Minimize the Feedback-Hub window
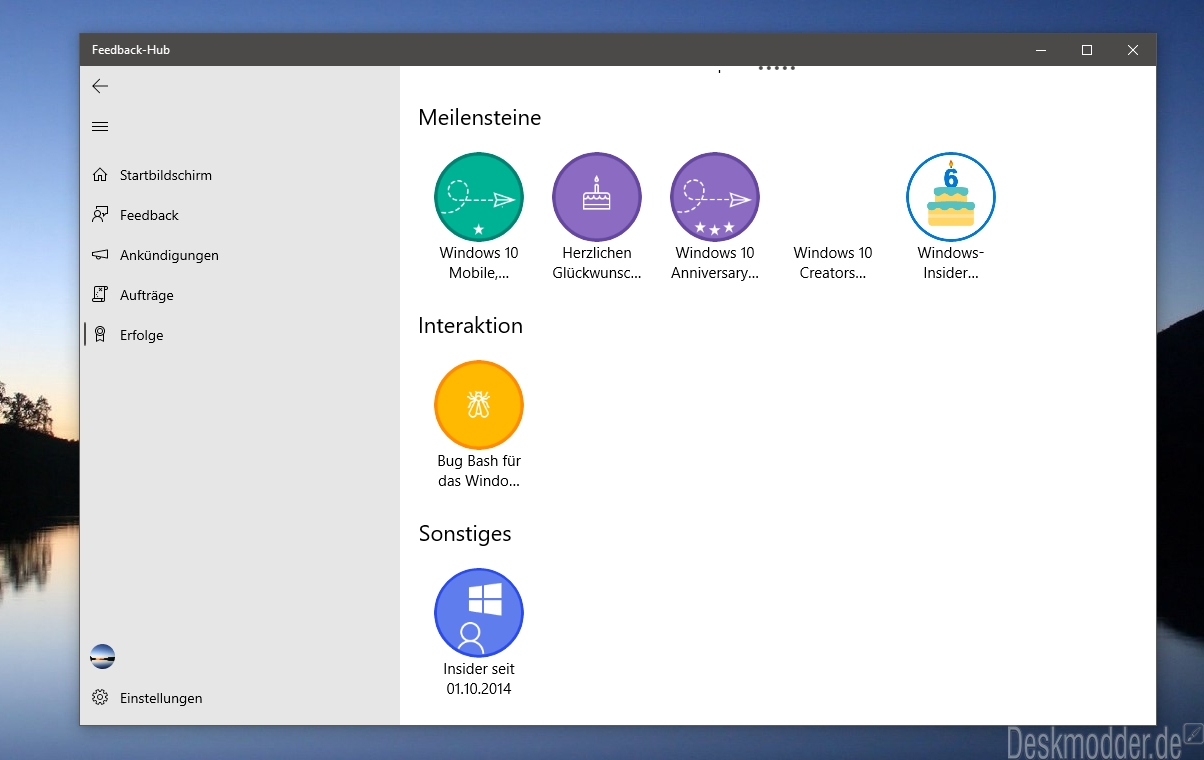Image resolution: width=1204 pixels, height=760 pixels. [x=1041, y=50]
